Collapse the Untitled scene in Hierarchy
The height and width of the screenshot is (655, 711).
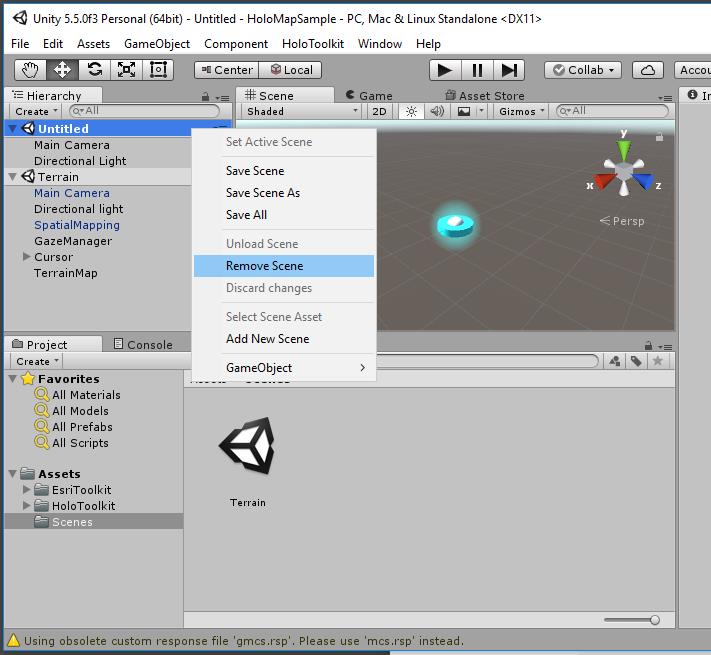click(12, 129)
